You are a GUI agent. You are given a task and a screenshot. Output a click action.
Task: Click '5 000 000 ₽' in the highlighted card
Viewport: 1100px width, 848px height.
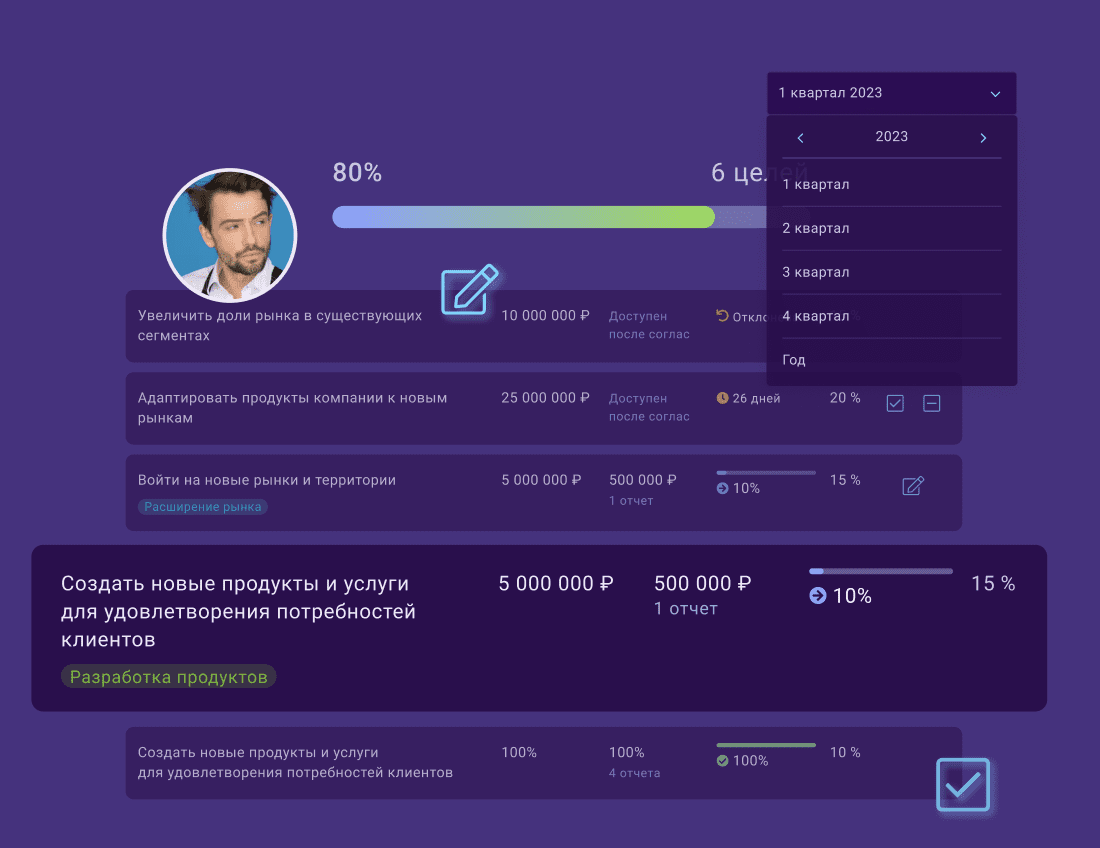(x=556, y=584)
